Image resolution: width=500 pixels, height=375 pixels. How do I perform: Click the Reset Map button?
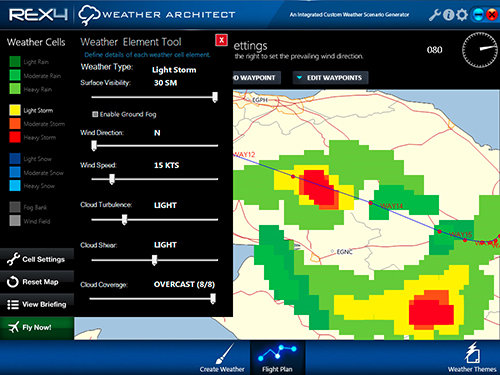point(37,282)
